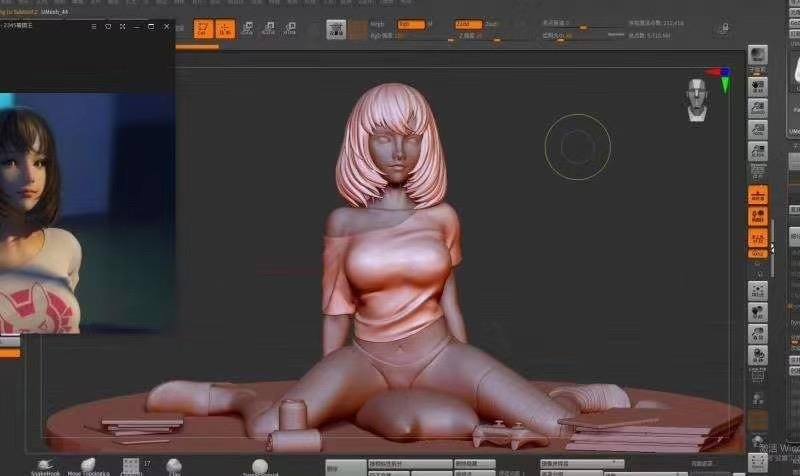Image resolution: width=800 pixels, height=476 pixels.
Task: Click the XYZ axis orientation gizmo
Action: (x=718, y=72)
